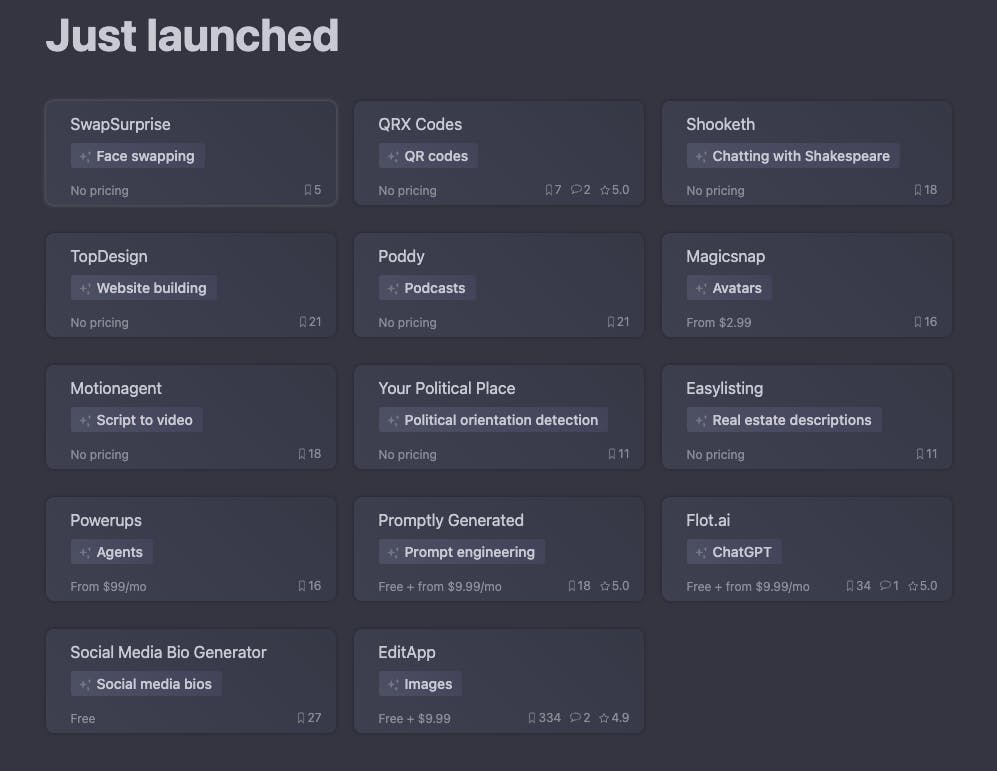Image resolution: width=997 pixels, height=771 pixels.
Task: Click the comment icon on Flot.ai card
Action: coord(885,585)
